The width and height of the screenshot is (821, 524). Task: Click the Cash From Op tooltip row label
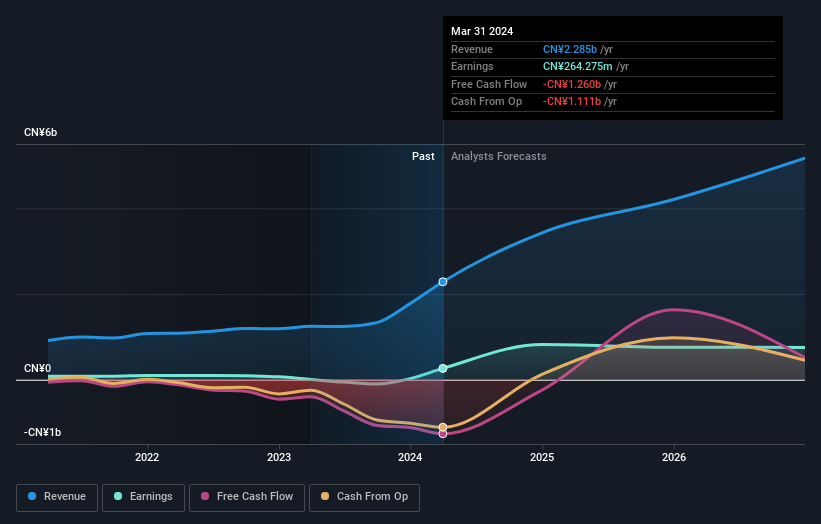tap(486, 102)
